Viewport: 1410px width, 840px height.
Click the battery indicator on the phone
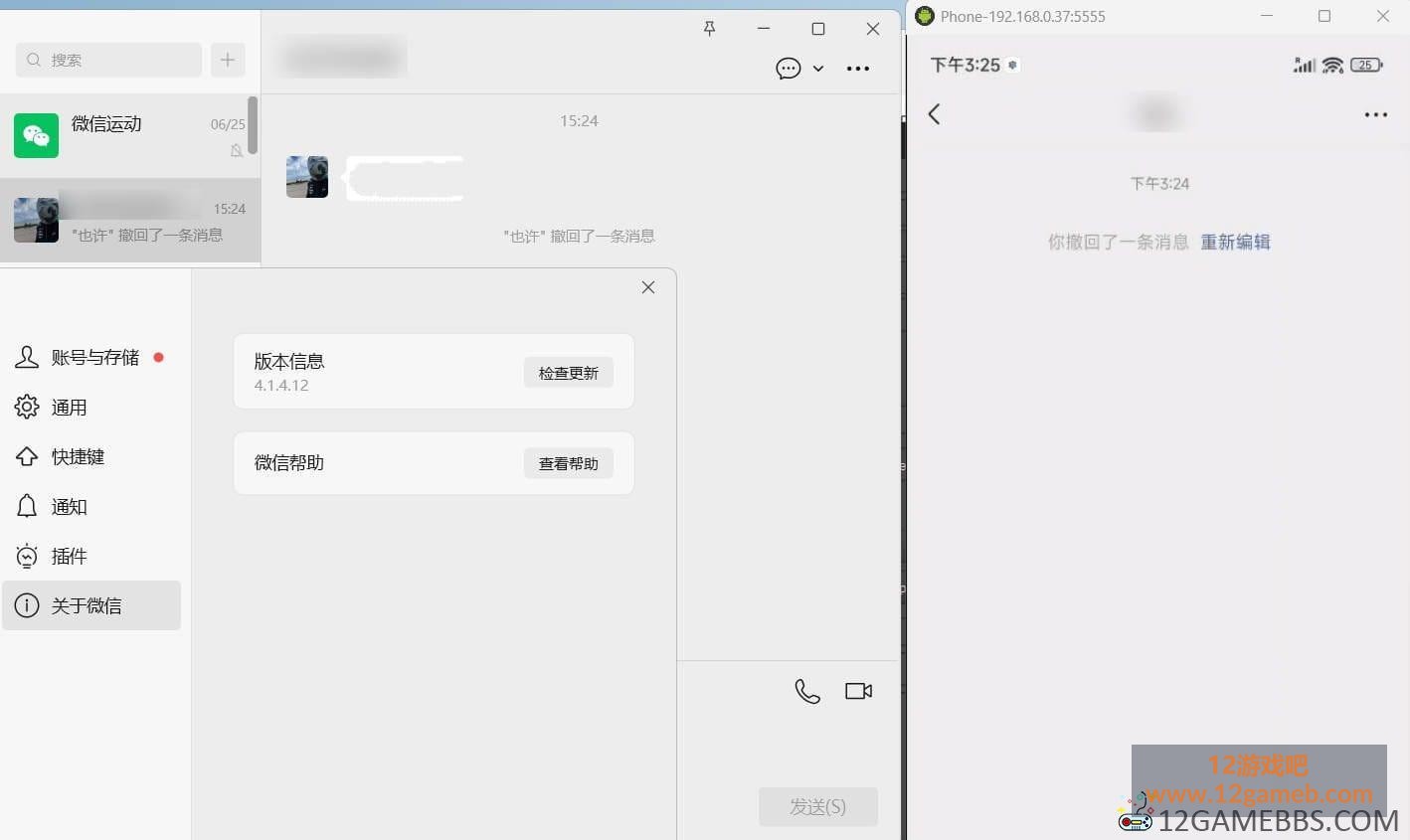[1366, 66]
